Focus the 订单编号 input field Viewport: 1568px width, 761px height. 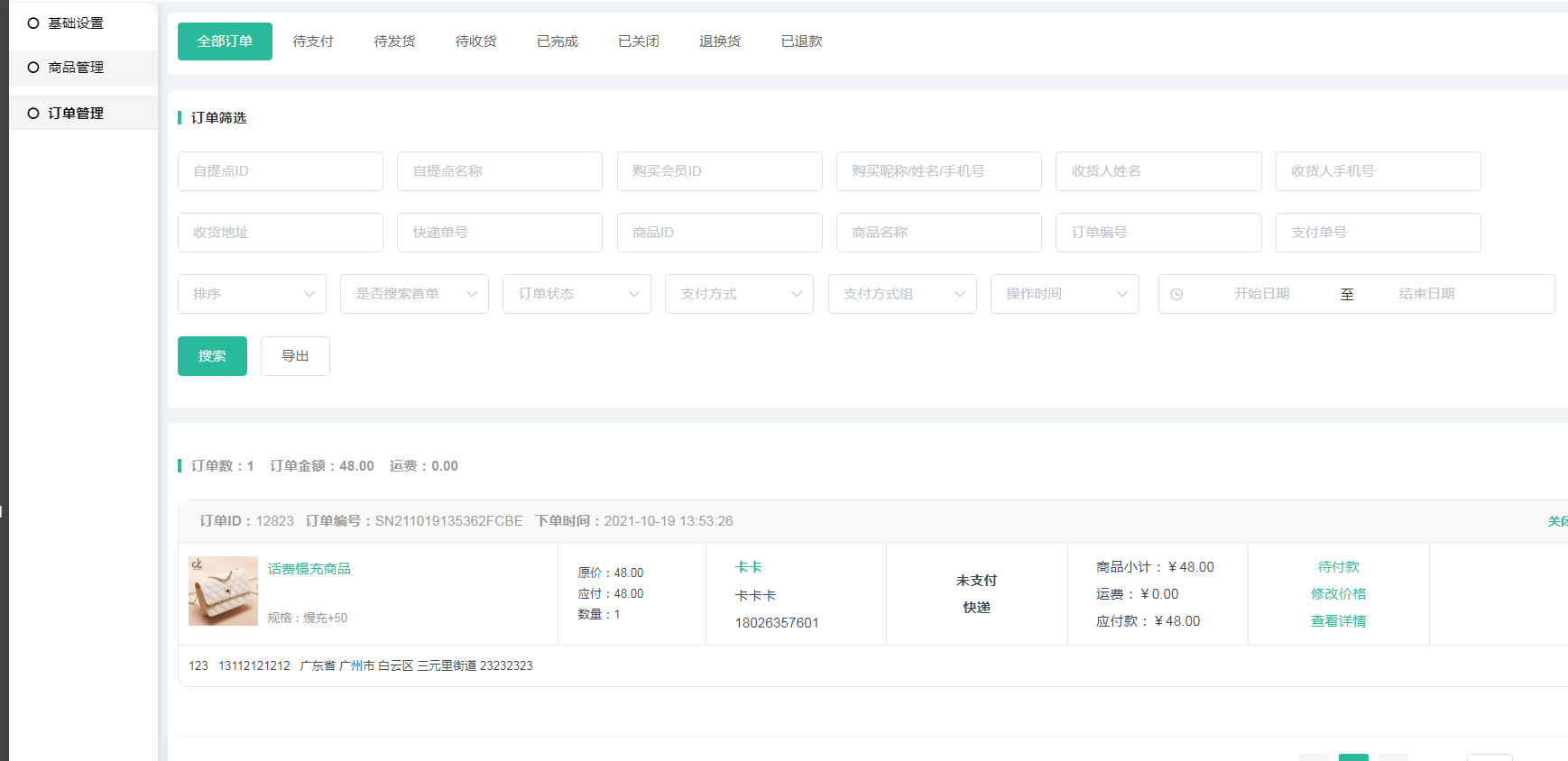pos(1158,233)
